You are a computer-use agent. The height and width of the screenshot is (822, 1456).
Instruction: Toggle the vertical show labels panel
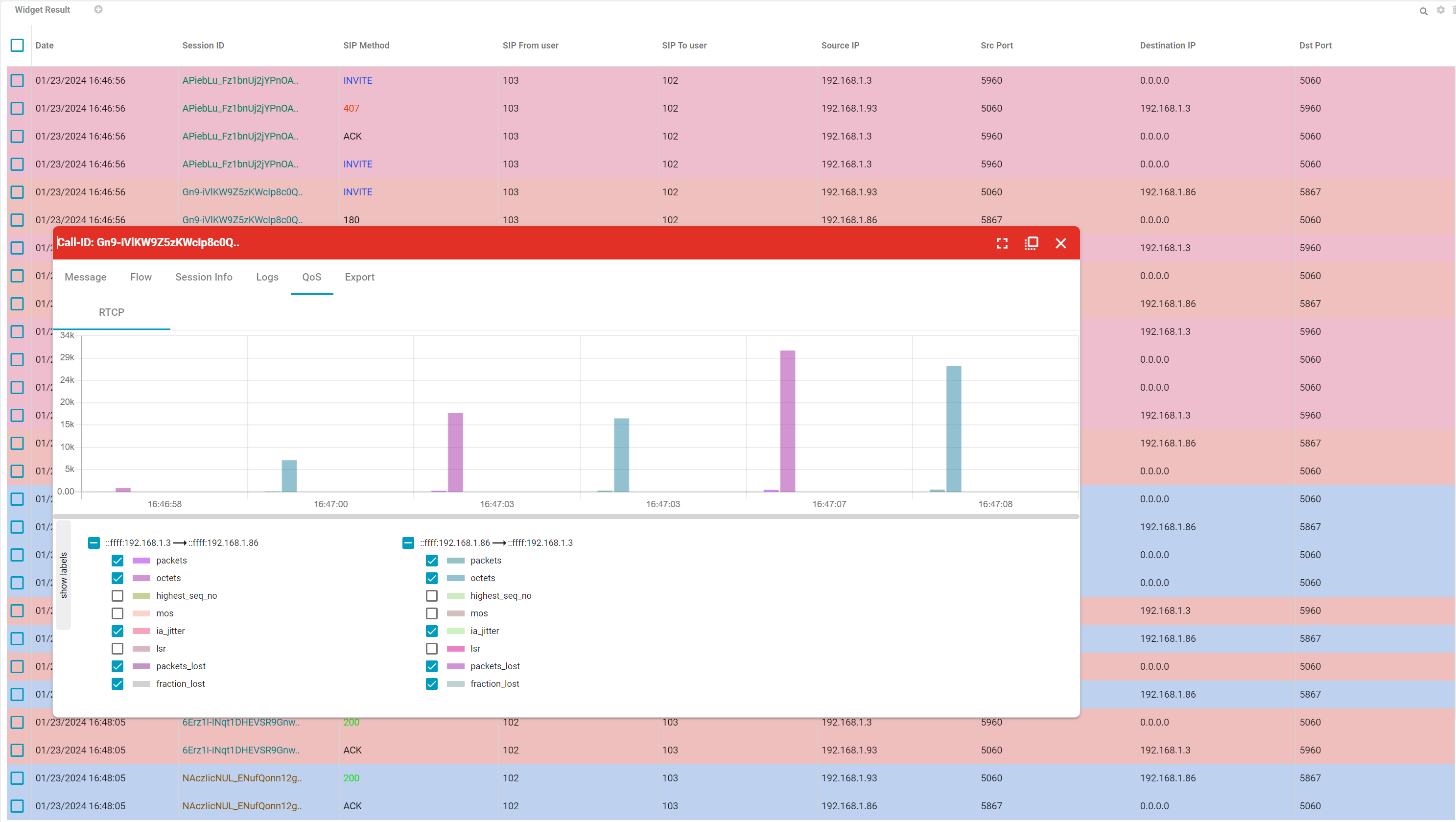tap(63, 574)
